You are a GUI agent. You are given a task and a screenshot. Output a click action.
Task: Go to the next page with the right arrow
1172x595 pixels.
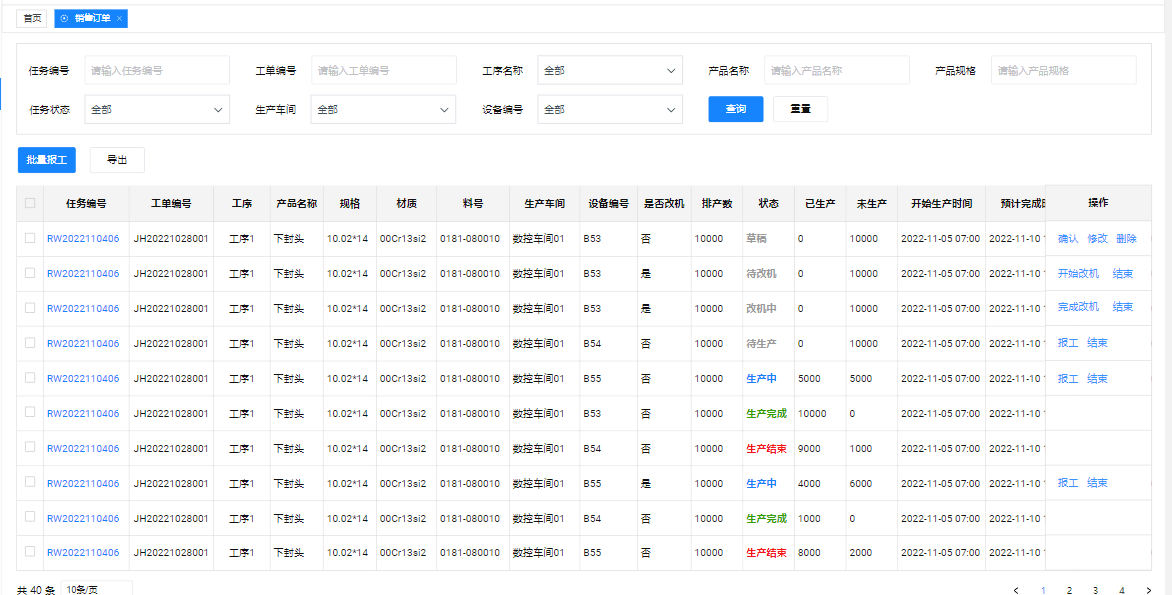click(x=1148, y=590)
